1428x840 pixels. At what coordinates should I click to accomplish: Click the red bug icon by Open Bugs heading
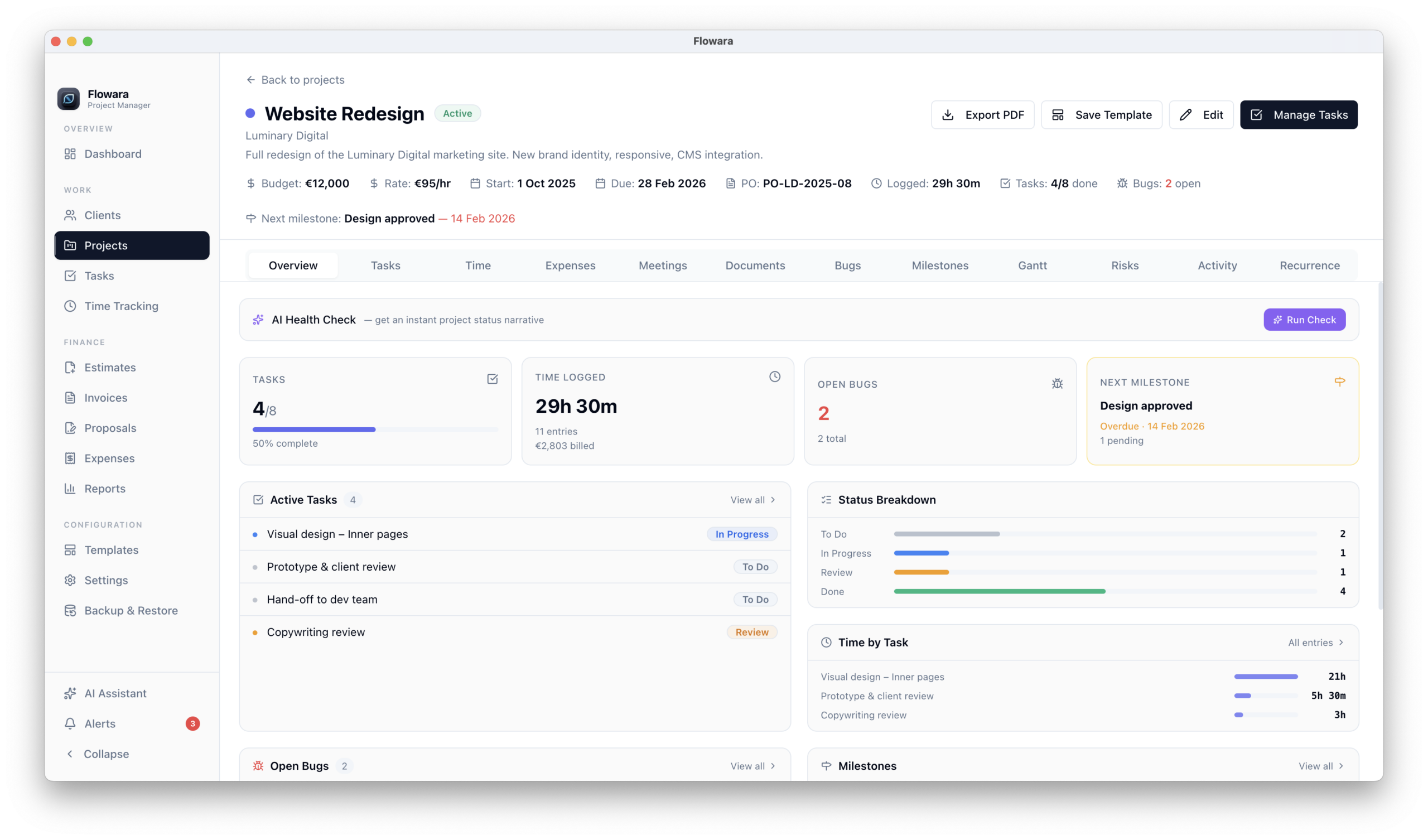pos(258,766)
